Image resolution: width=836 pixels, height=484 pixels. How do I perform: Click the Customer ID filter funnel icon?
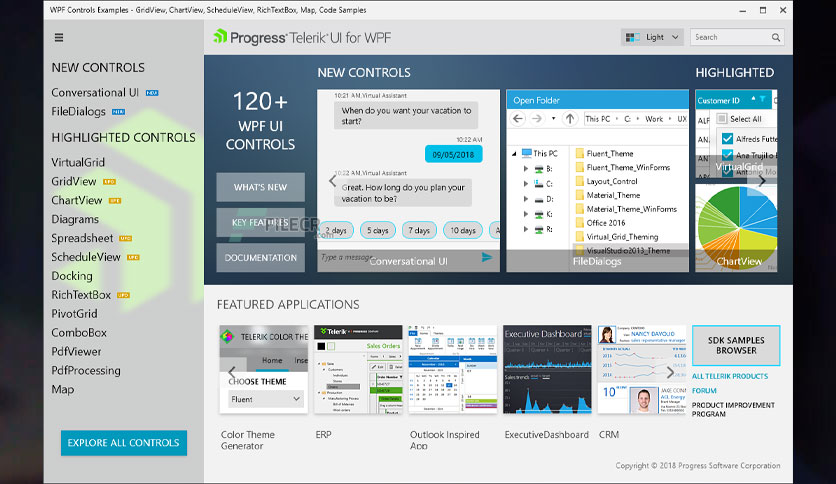[763, 99]
